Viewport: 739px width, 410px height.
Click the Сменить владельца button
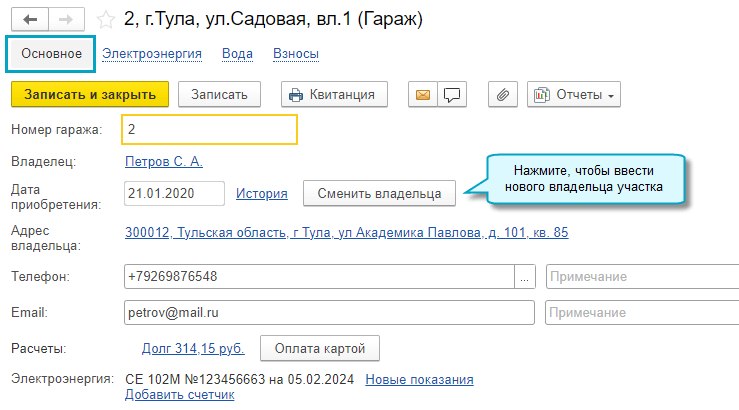379,193
